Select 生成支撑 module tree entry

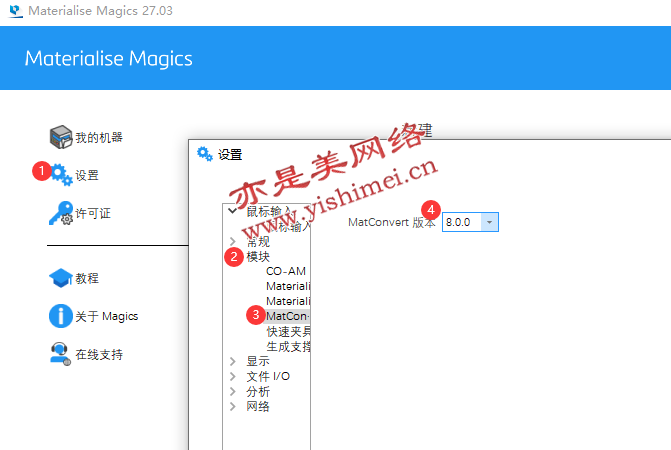pos(288,346)
